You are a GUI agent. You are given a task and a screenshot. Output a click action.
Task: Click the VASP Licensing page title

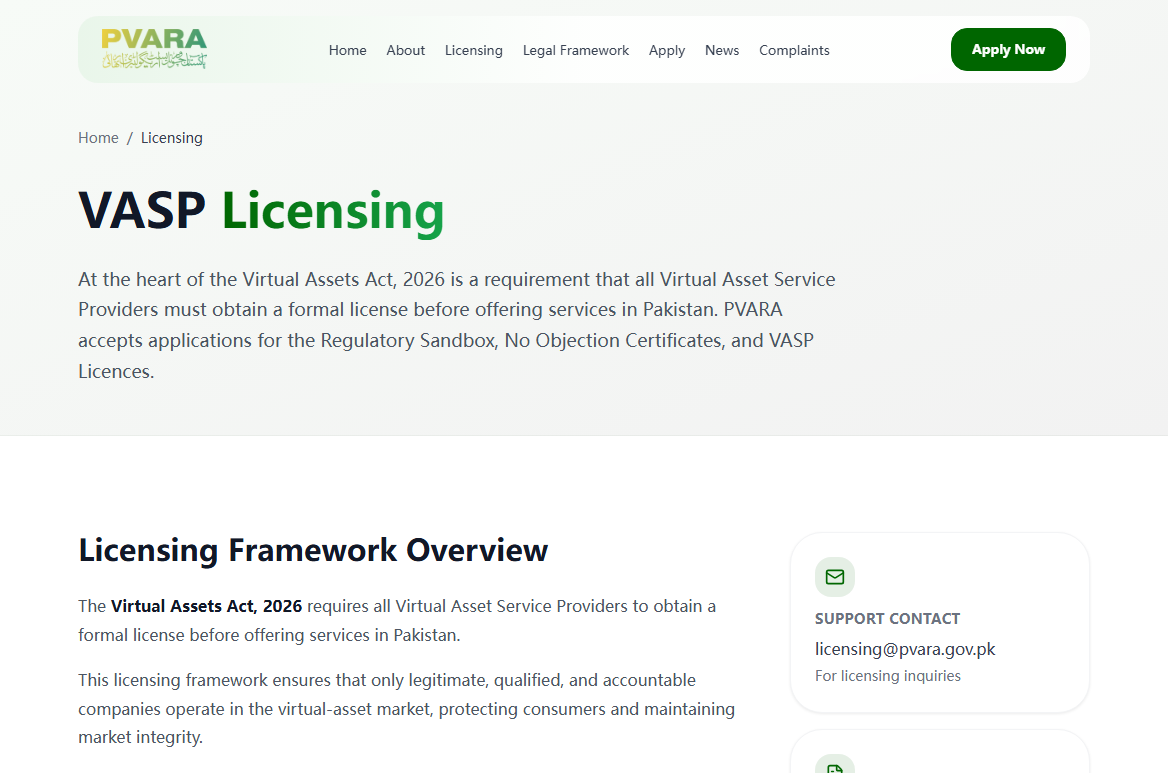261,211
